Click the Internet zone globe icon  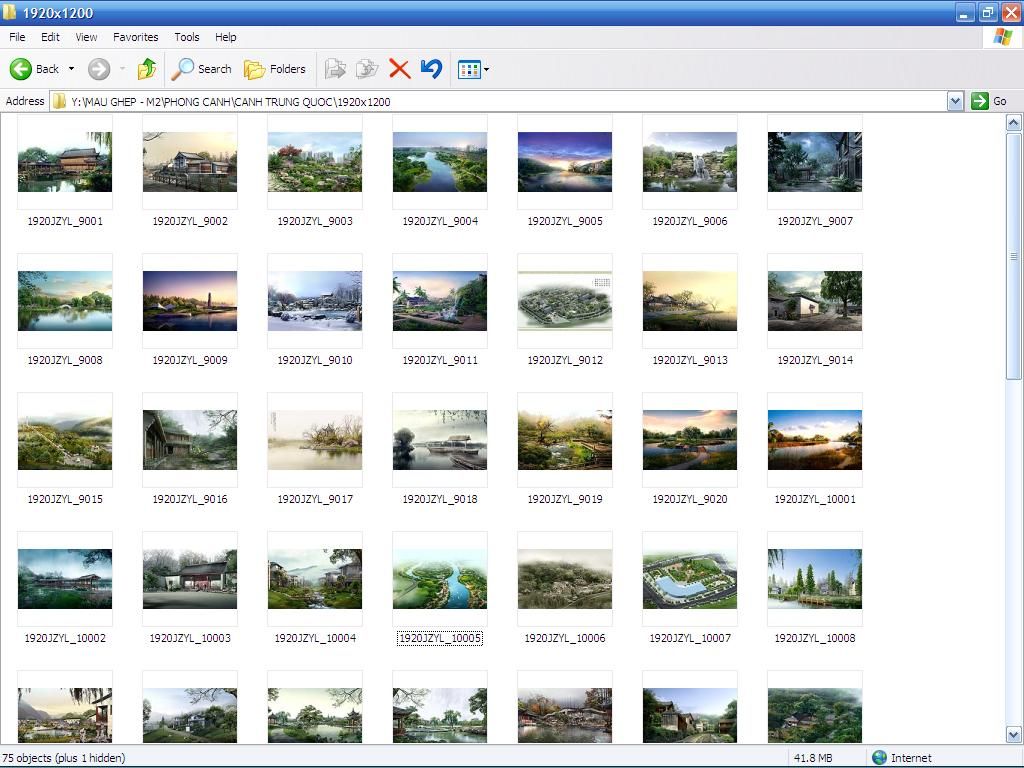pyautogui.click(x=880, y=758)
